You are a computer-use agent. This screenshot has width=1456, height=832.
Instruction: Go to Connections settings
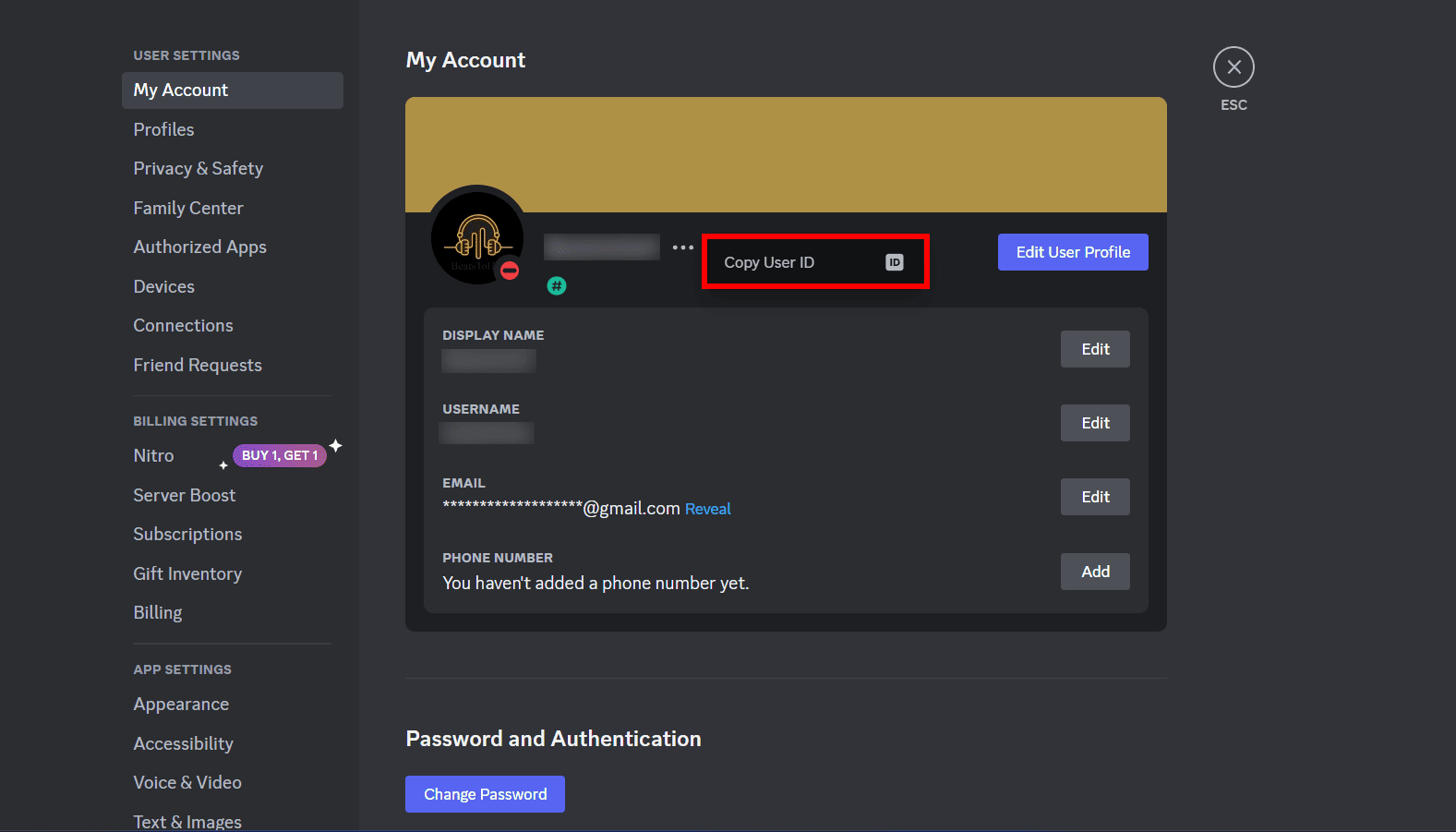click(x=233, y=326)
